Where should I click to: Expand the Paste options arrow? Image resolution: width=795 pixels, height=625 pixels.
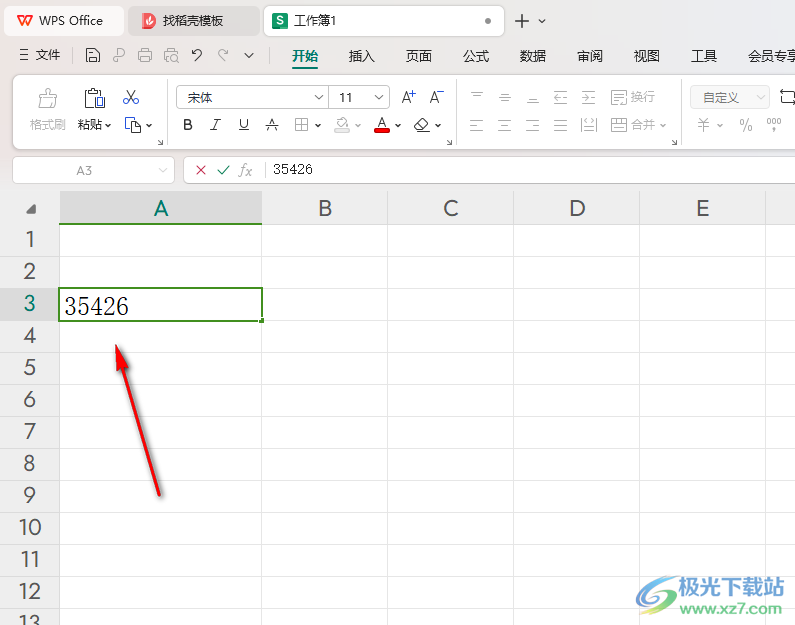pos(108,125)
